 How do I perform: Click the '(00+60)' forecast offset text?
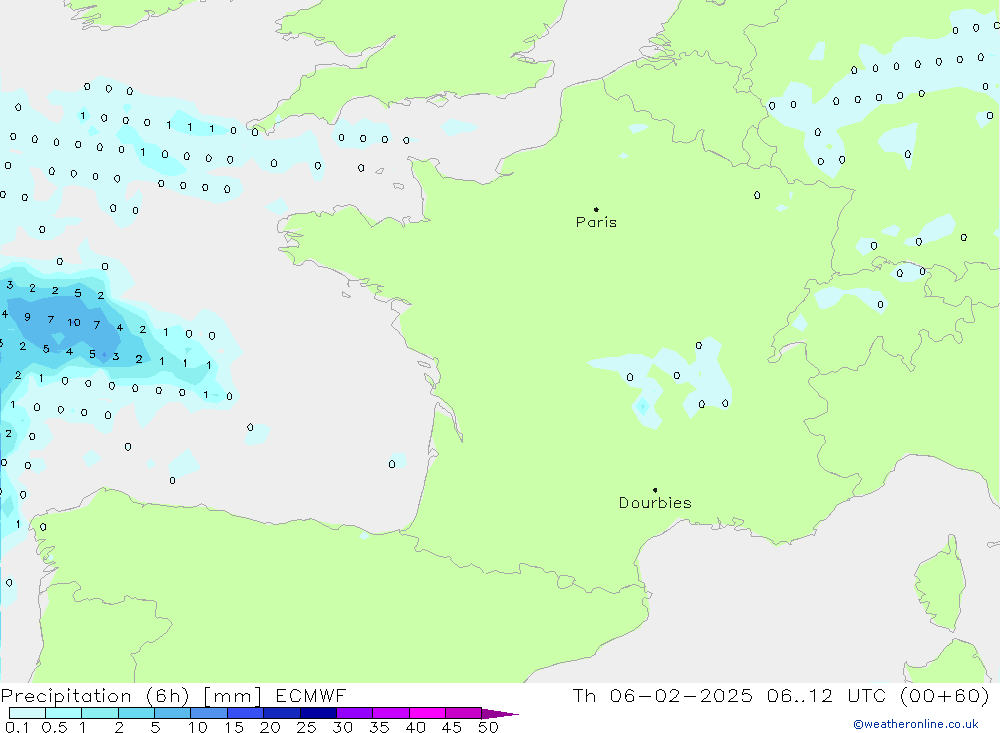click(x=945, y=695)
